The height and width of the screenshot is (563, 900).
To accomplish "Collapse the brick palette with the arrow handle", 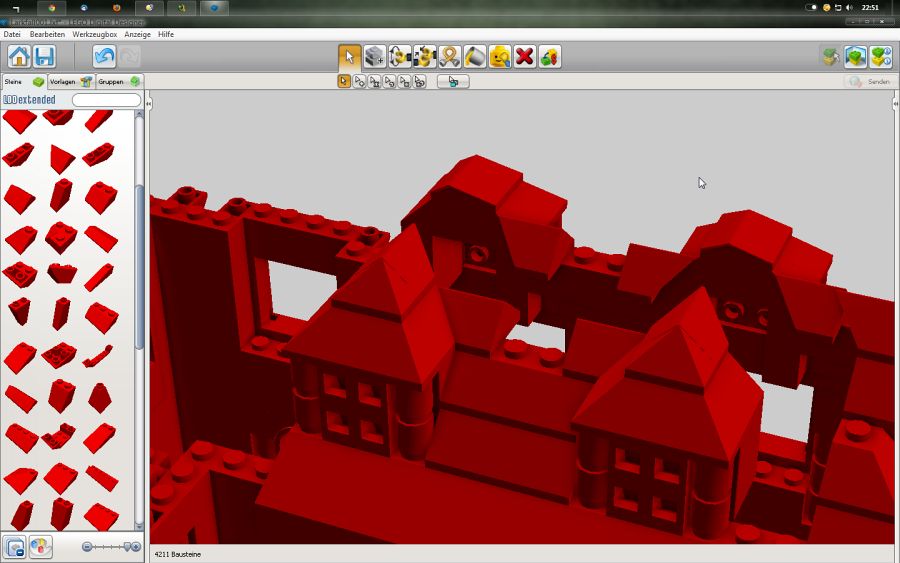I will [149, 103].
